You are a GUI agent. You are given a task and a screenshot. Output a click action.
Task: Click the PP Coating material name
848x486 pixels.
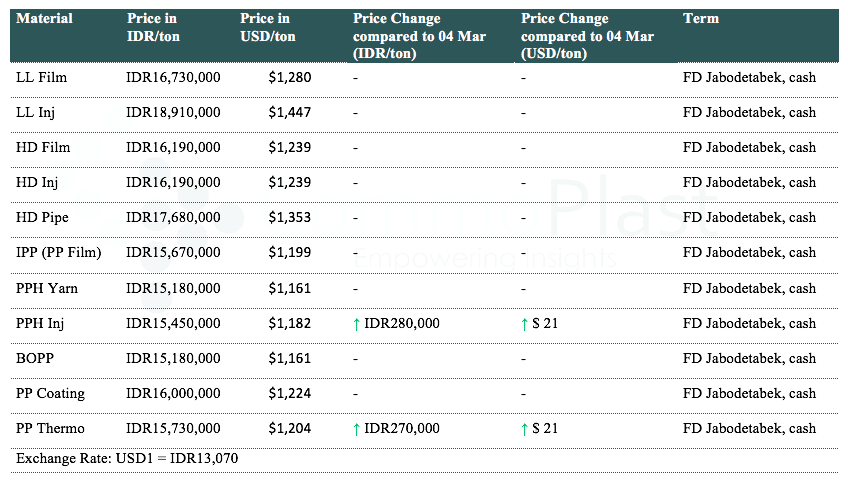[x=51, y=393]
